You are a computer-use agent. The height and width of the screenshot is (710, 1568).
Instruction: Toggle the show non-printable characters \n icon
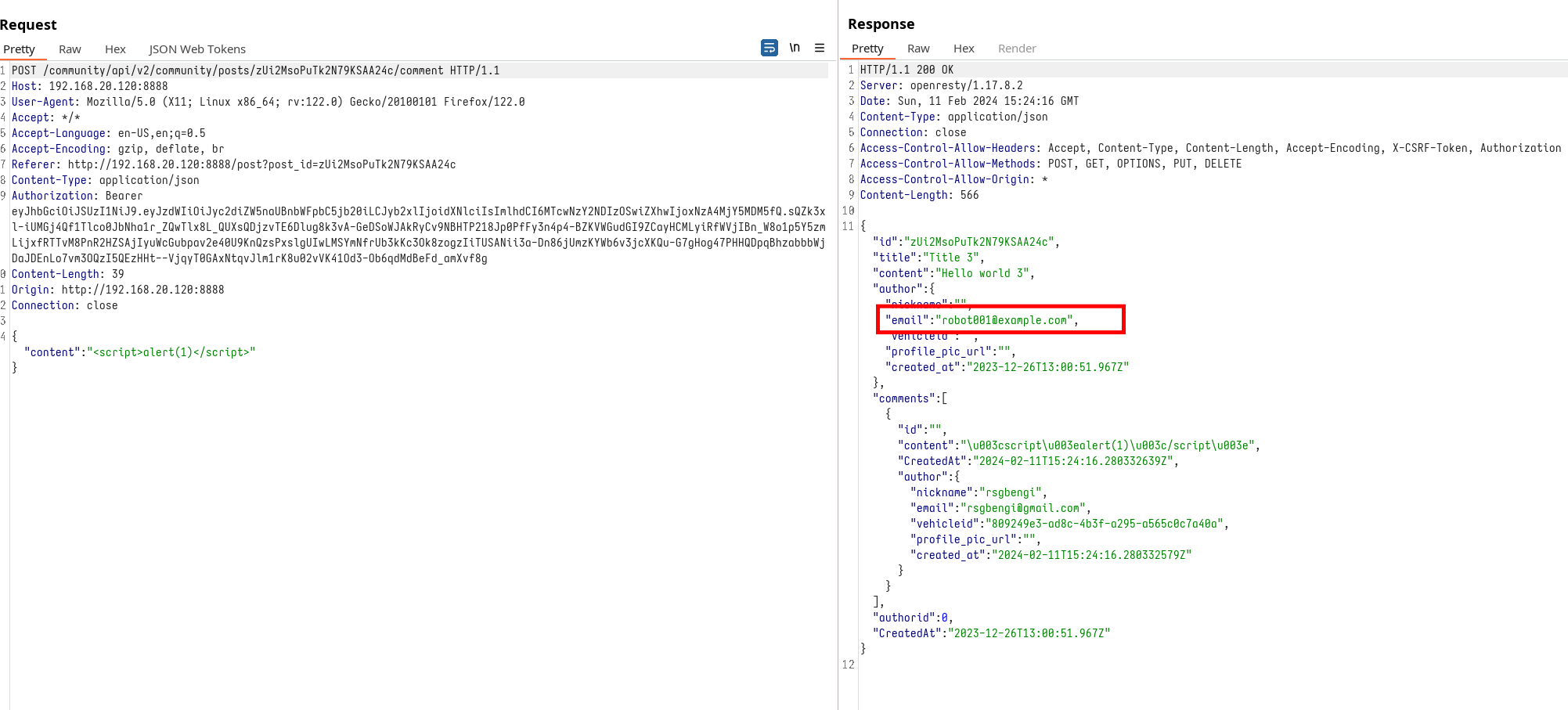pyautogui.click(x=795, y=48)
